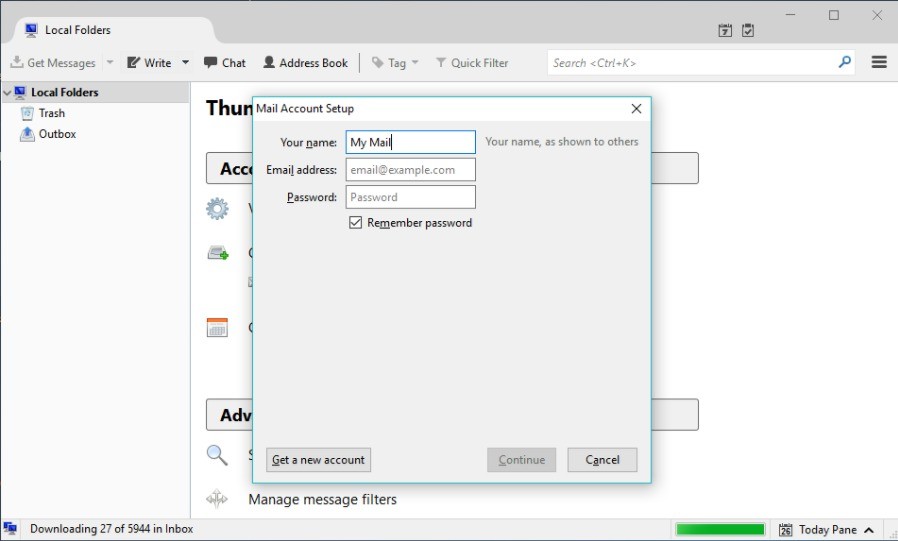Select the Outbox folder
The height and width of the screenshot is (541, 898).
tap(57, 134)
